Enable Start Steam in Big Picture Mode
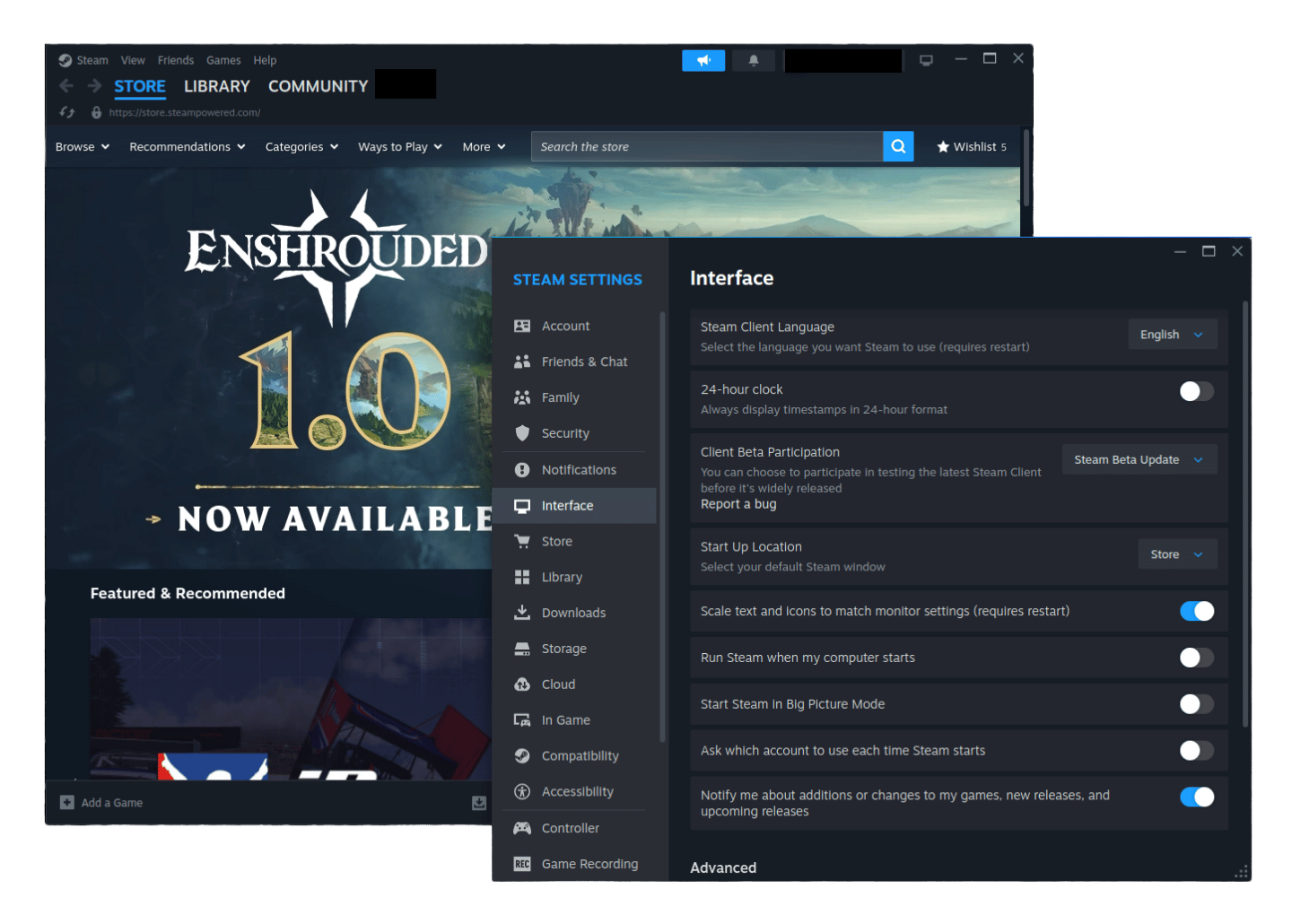The height and width of the screenshot is (924, 1292). 1196,704
